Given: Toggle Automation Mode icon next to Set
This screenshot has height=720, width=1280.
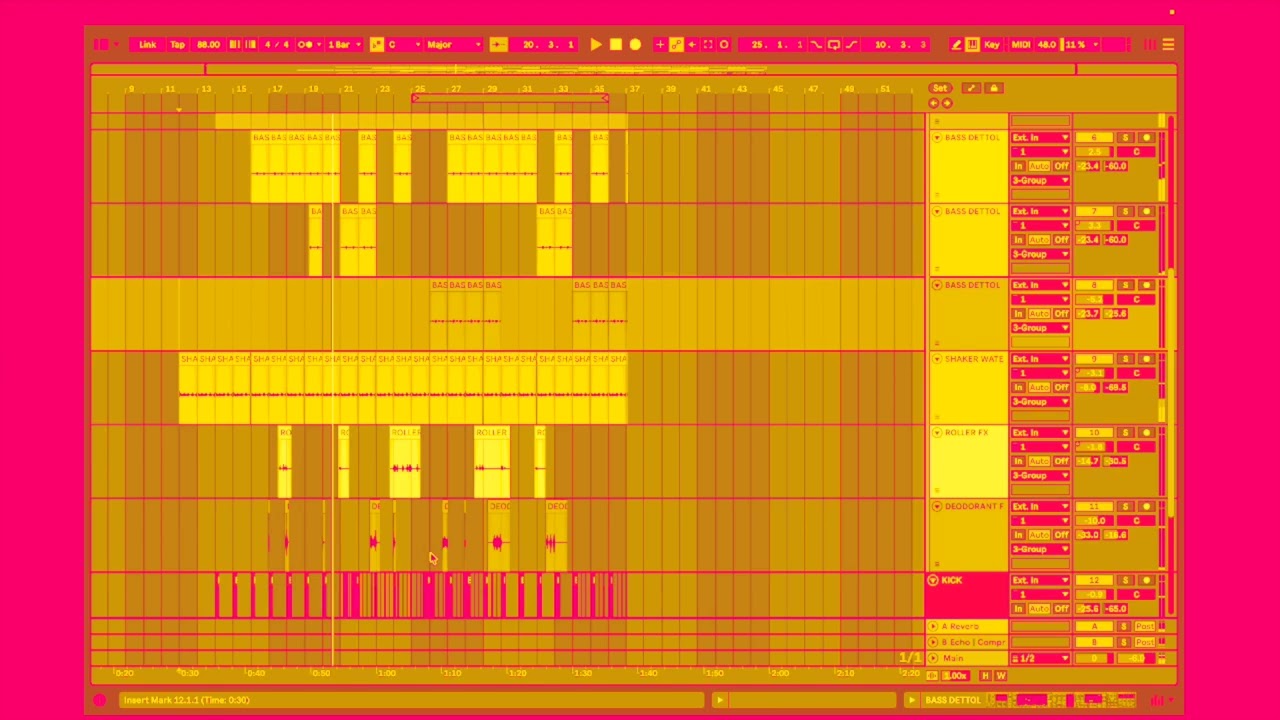Looking at the screenshot, I should coord(971,88).
